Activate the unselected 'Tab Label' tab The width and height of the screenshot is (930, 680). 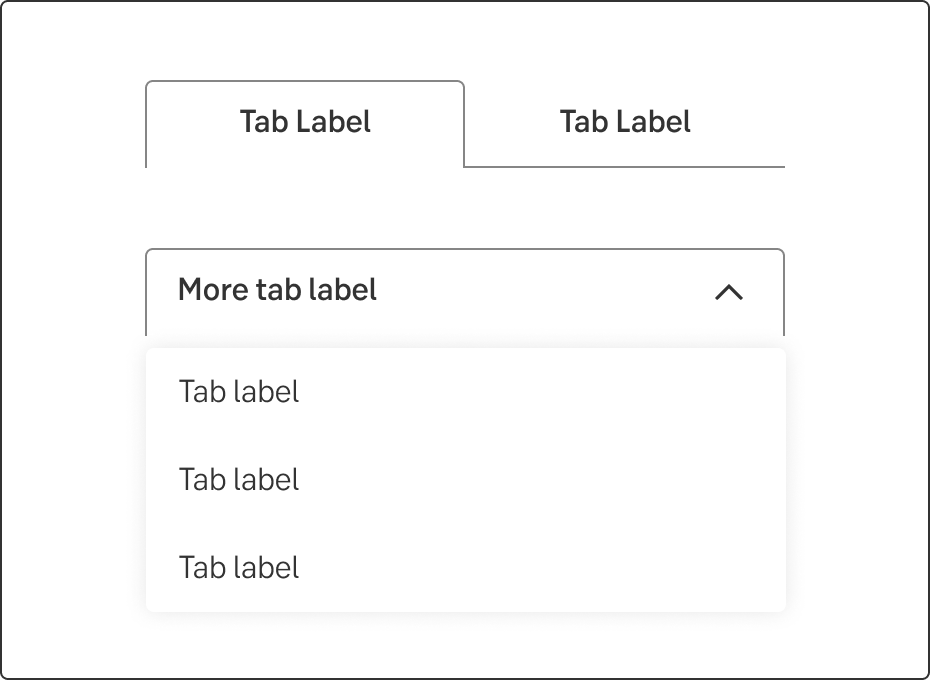point(625,123)
